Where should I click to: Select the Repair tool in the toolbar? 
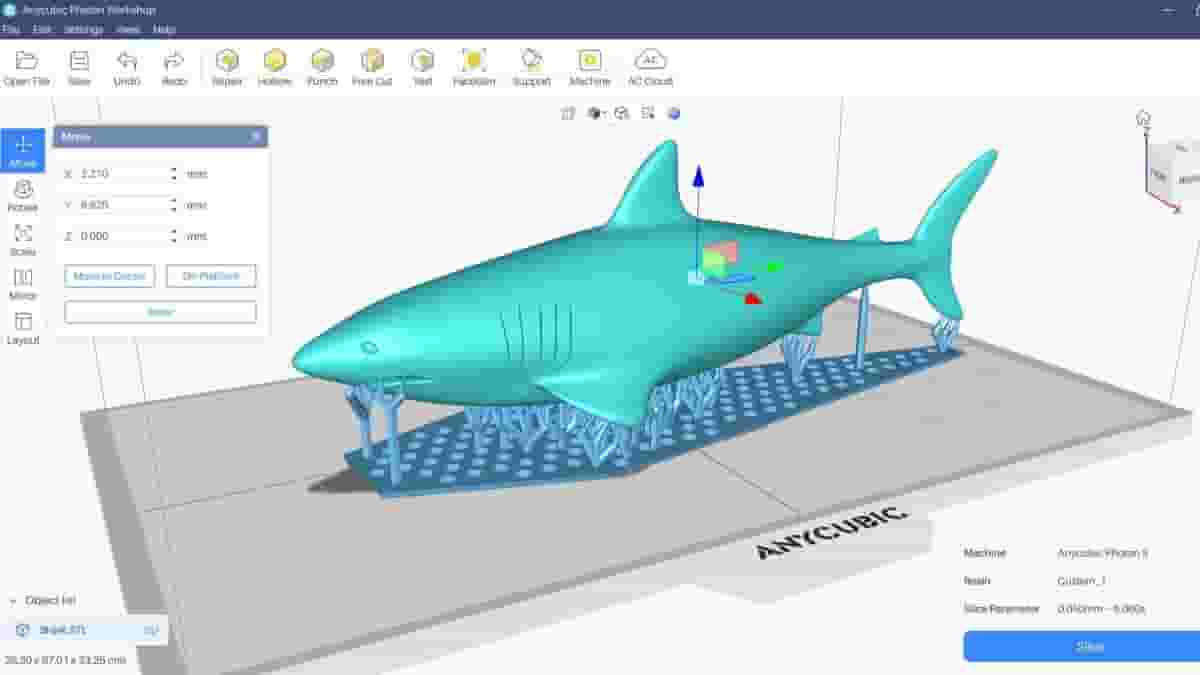[x=226, y=66]
